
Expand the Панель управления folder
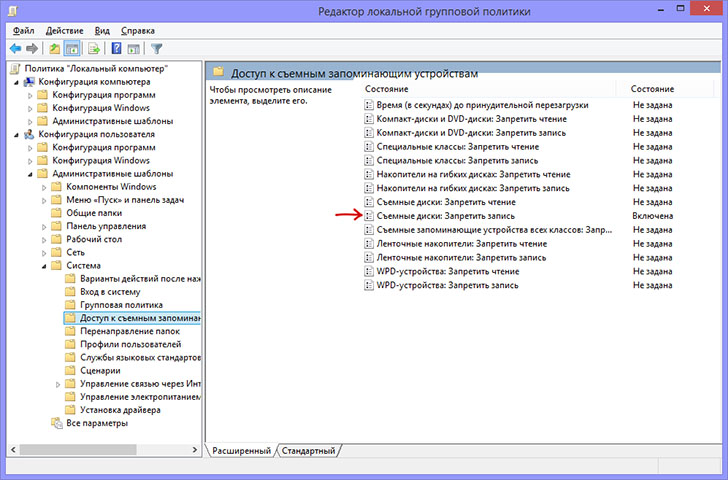44,226
